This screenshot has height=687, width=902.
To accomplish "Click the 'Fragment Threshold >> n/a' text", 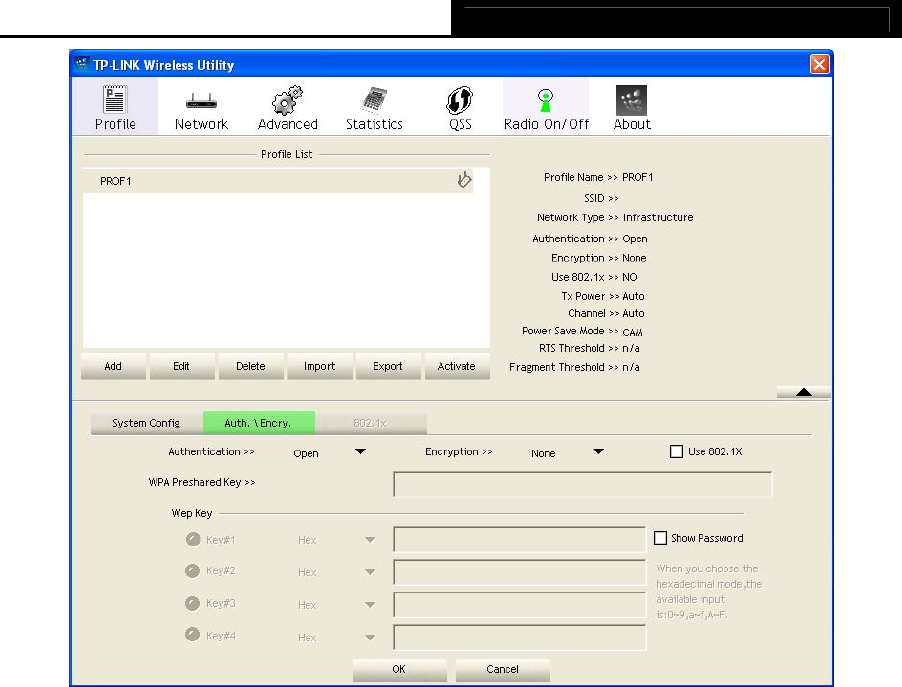I will coord(574,367).
